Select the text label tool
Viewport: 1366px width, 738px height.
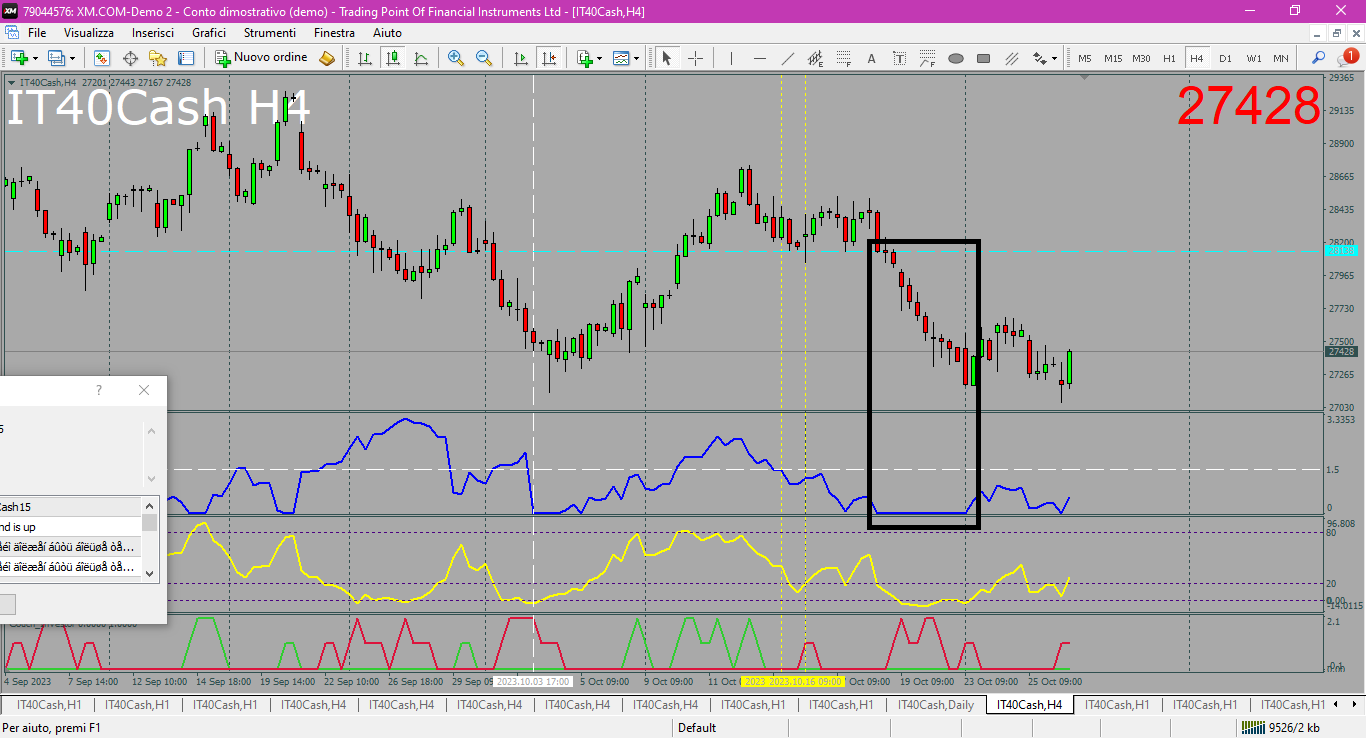coord(899,58)
